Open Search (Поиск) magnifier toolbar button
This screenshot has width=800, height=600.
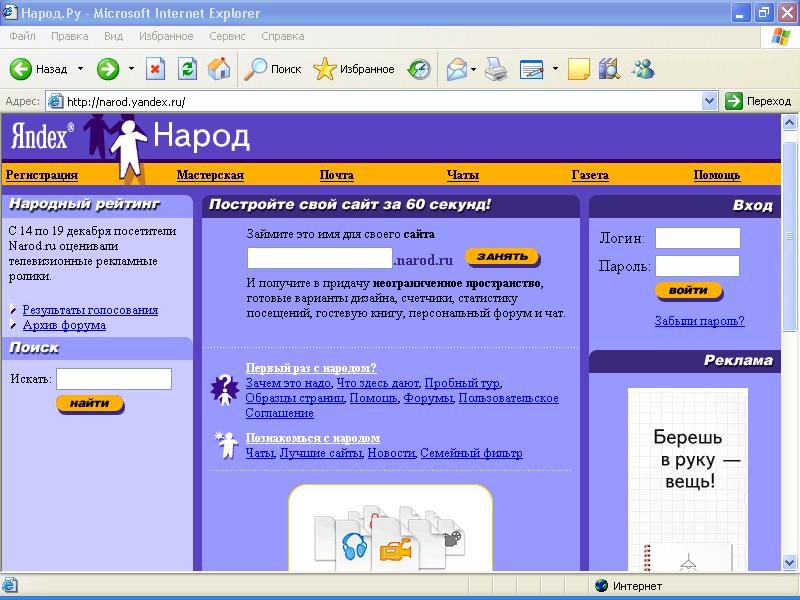[x=272, y=69]
